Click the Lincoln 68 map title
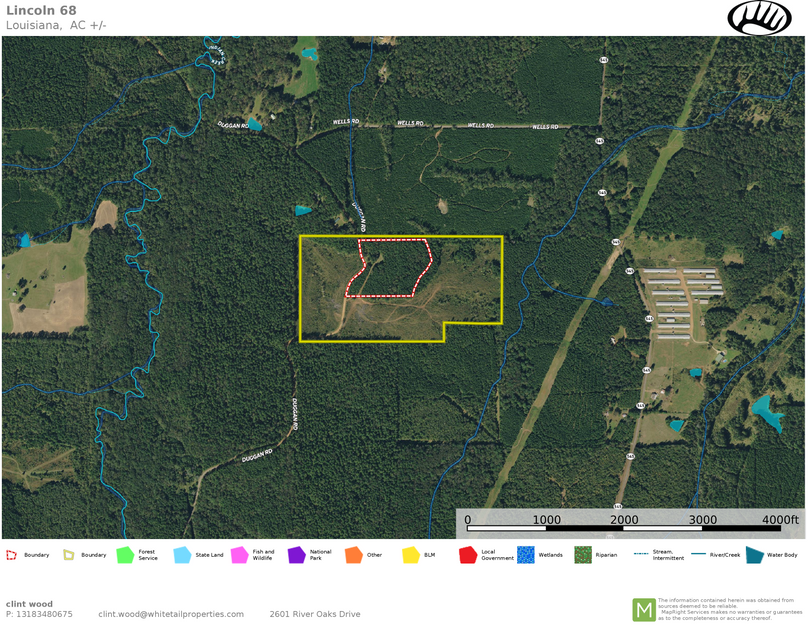 [x=40, y=11]
